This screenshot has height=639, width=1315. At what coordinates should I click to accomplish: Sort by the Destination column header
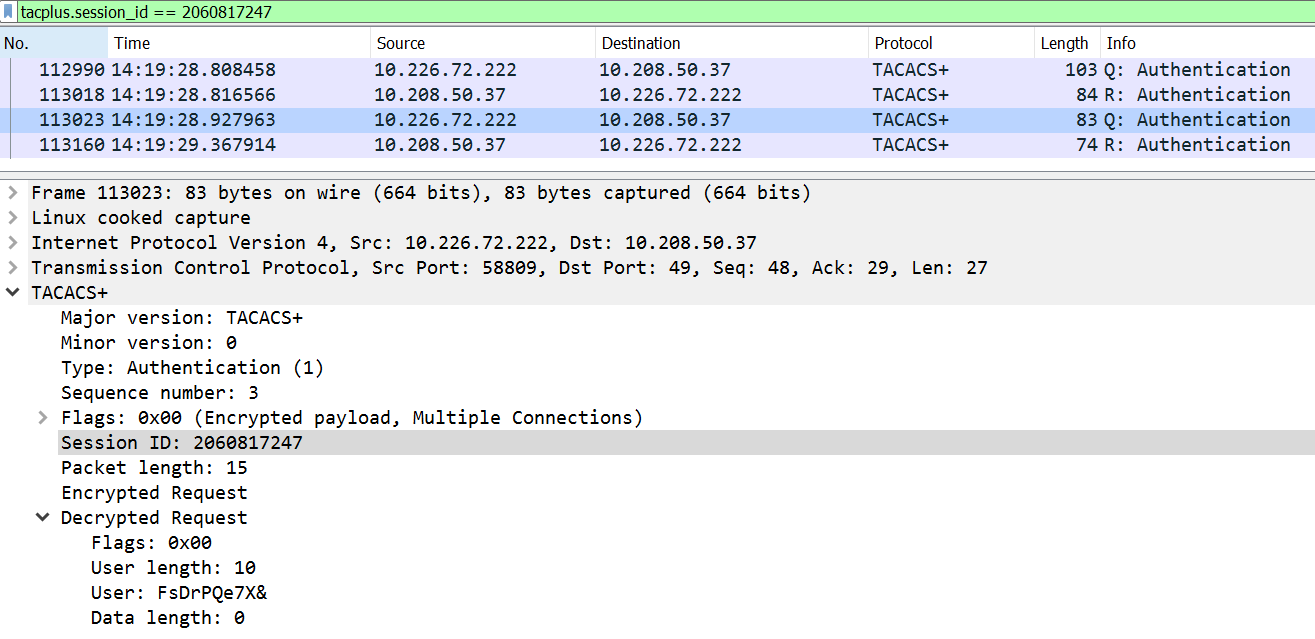[731, 44]
